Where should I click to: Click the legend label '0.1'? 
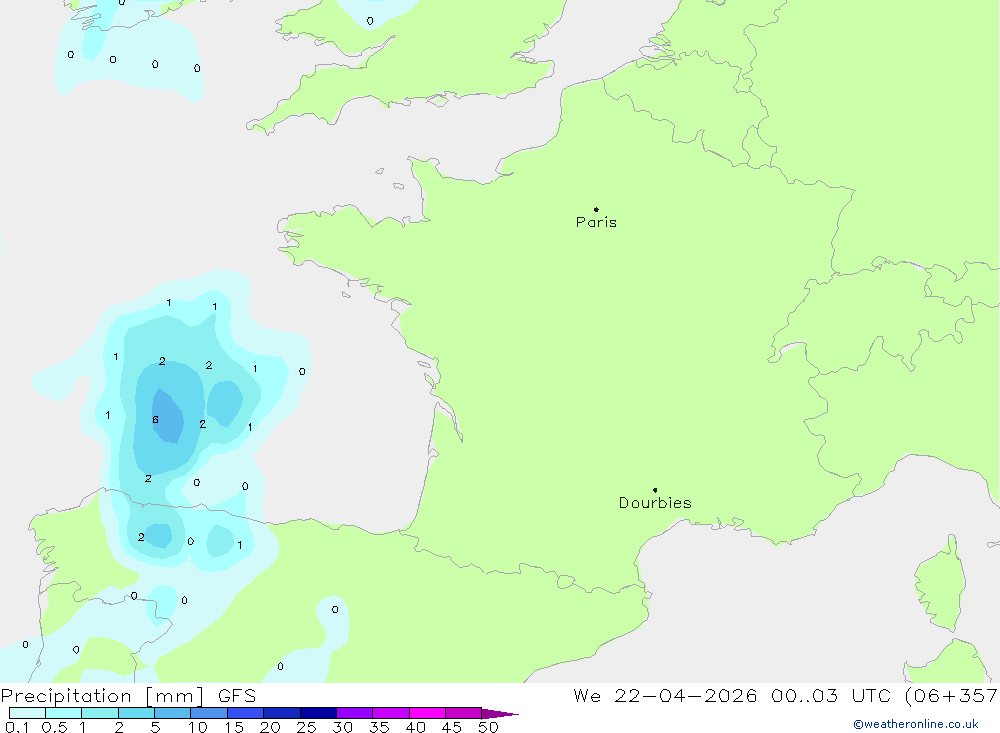pos(17,727)
